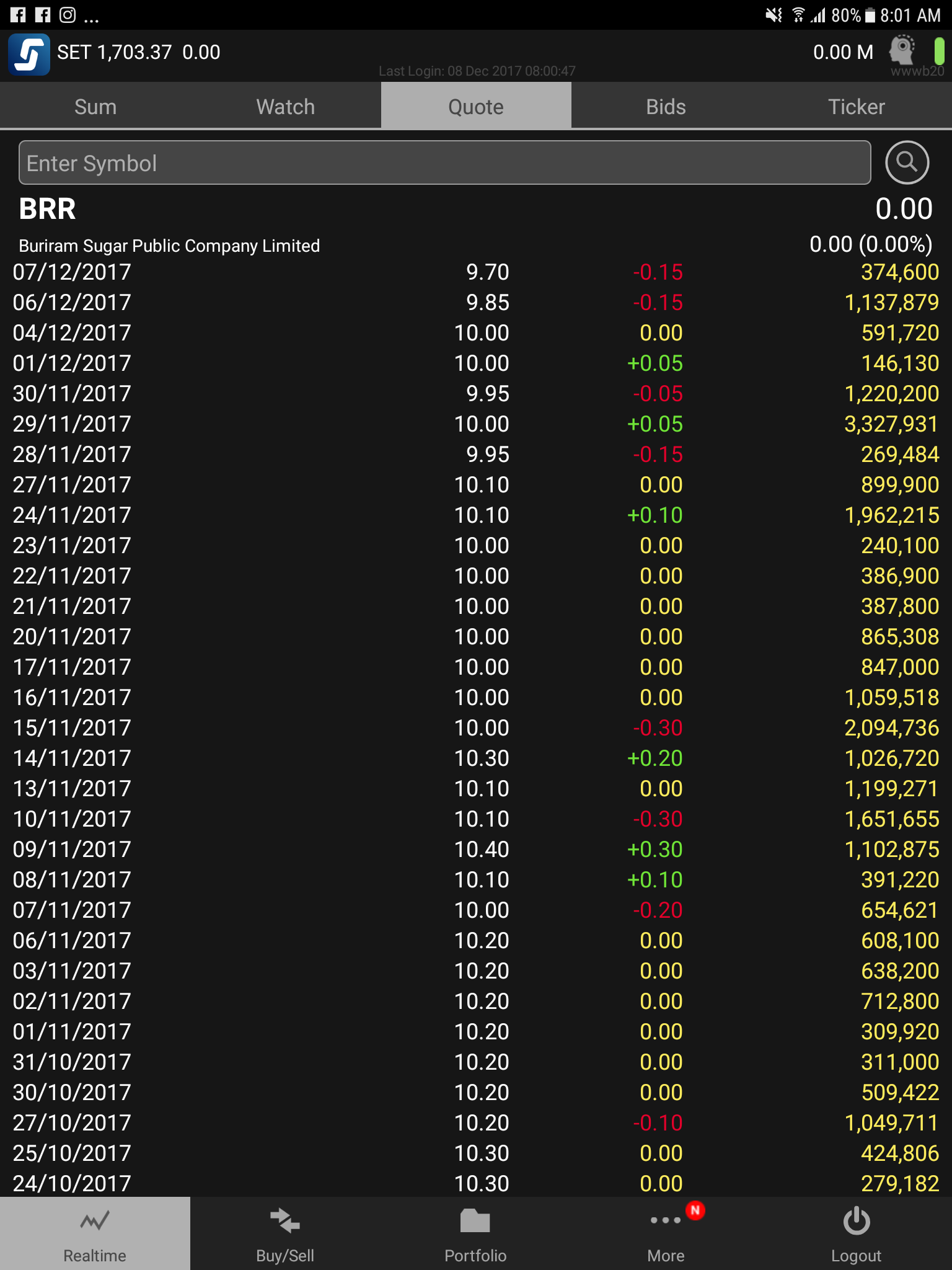The width and height of the screenshot is (952, 1270).
Task: Switch to the Watch tab
Action: pos(286,107)
